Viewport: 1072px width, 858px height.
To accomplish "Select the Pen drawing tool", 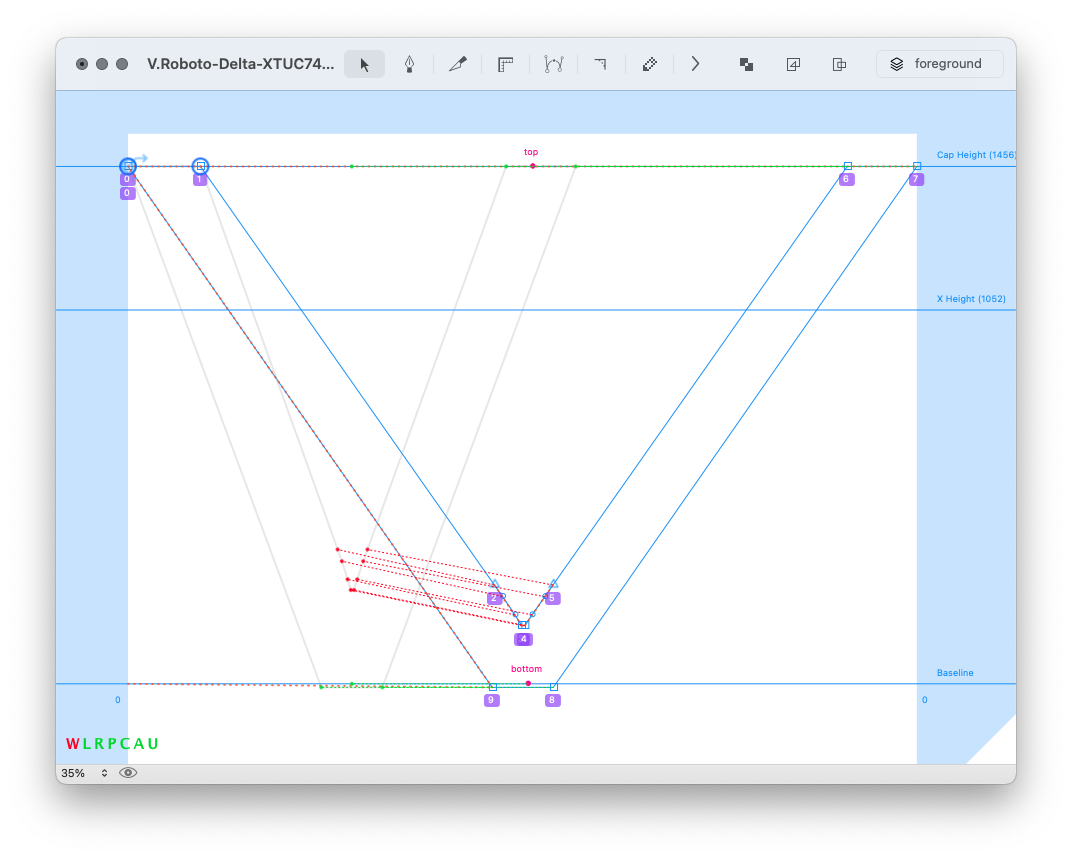I will pyautogui.click(x=409, y=64).
